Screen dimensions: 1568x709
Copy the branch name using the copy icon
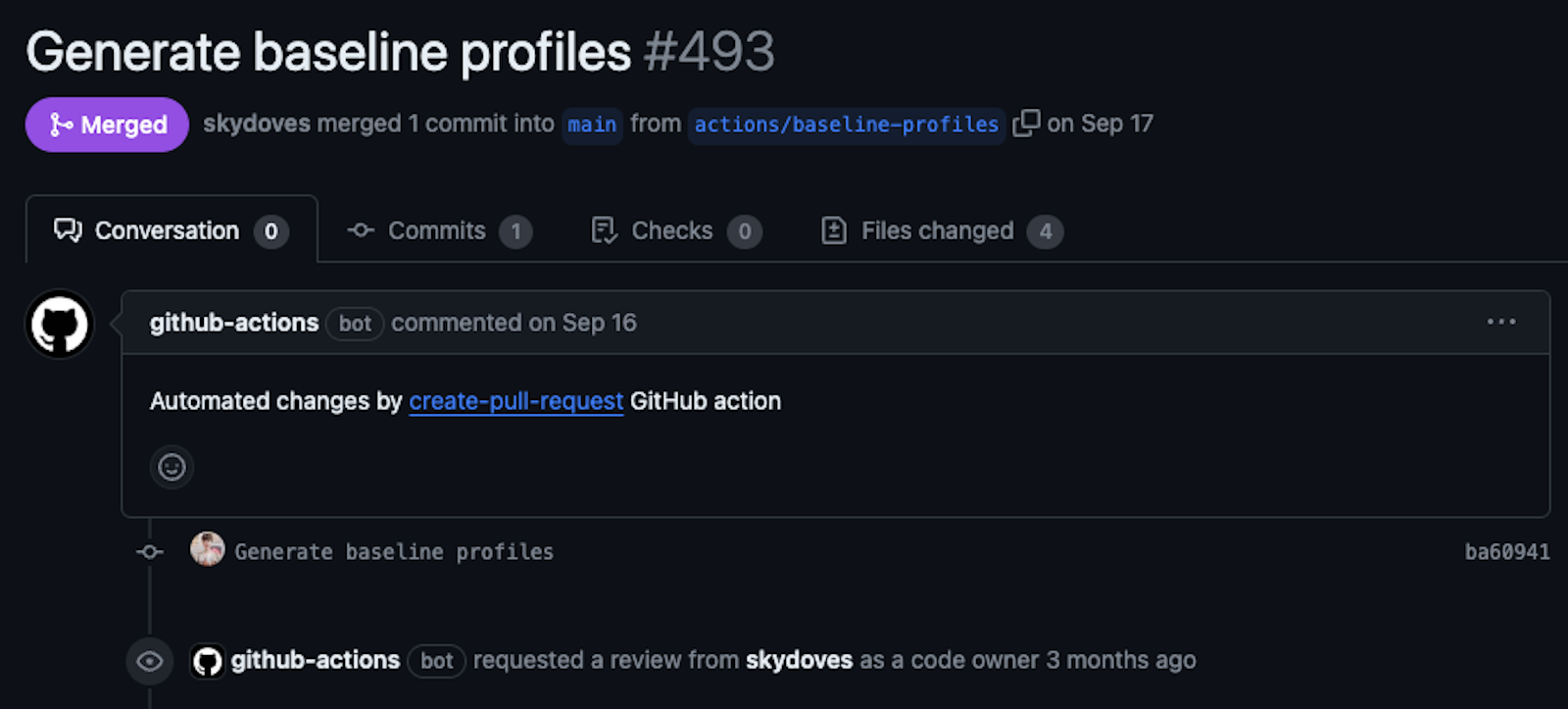click(x=1025, y=124)
